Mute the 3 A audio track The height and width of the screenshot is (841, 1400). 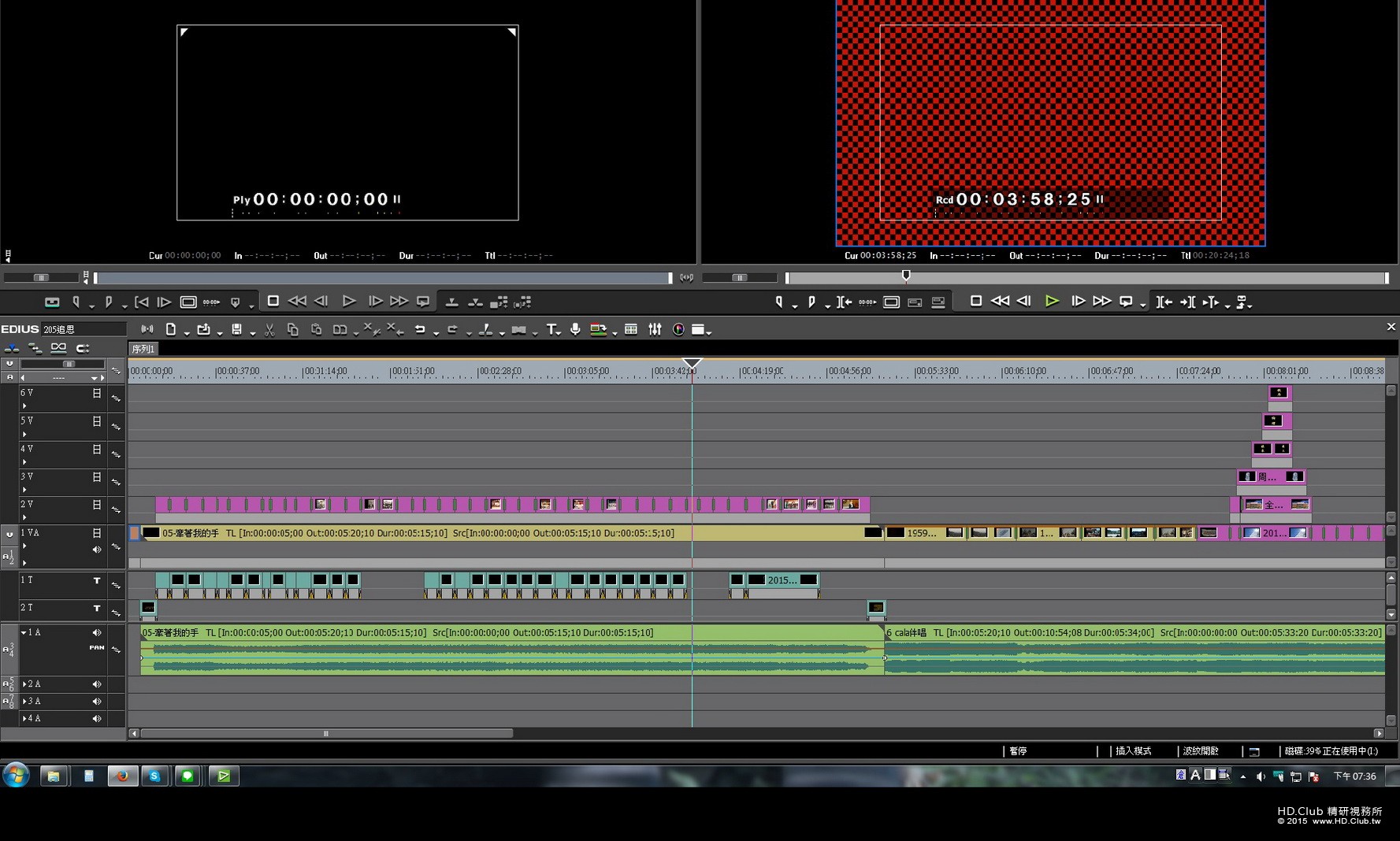pyautogui.click(x=97, y=702)
